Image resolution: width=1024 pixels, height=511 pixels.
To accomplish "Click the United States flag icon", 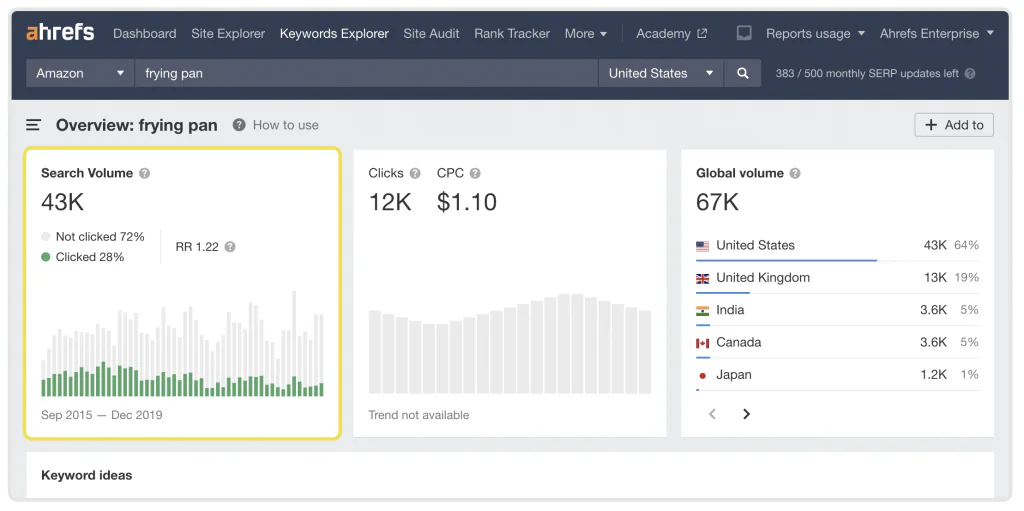I will click(x=703, y=246).
